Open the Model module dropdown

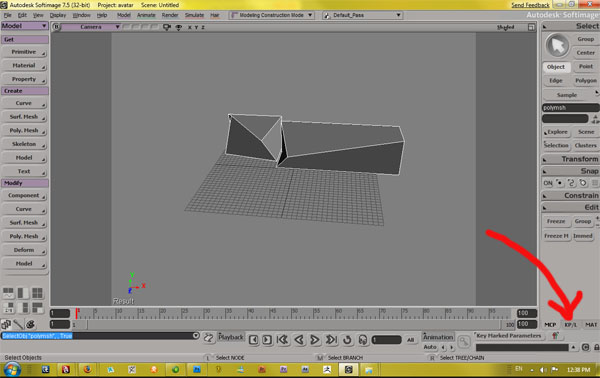(x=24, y=26)
